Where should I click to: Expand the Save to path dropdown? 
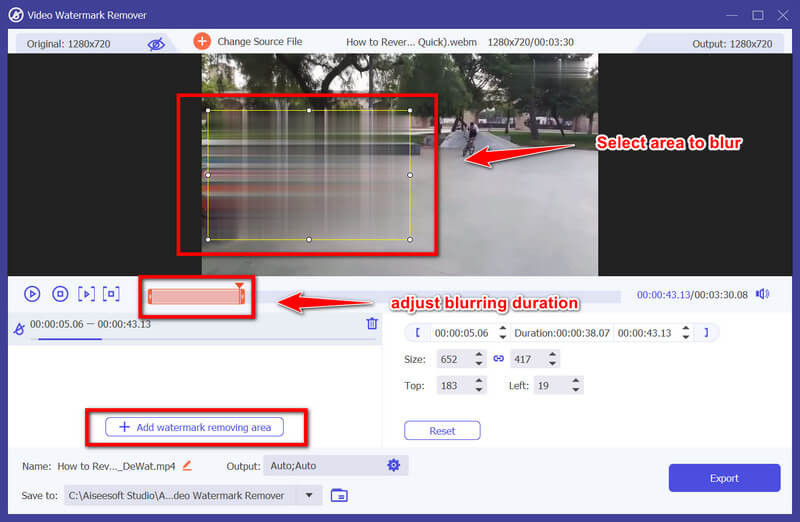pyautogui.click(x=309, y=495)
